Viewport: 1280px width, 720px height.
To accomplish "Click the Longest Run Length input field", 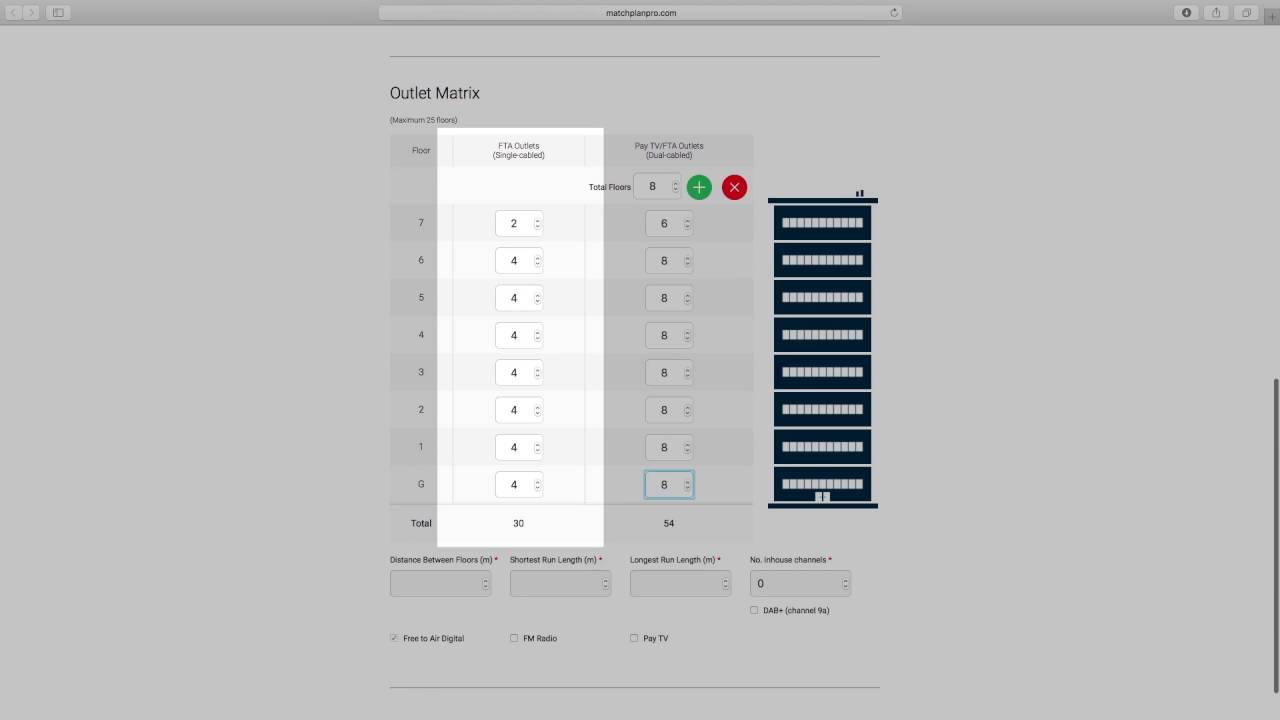I will coord(680,583).
